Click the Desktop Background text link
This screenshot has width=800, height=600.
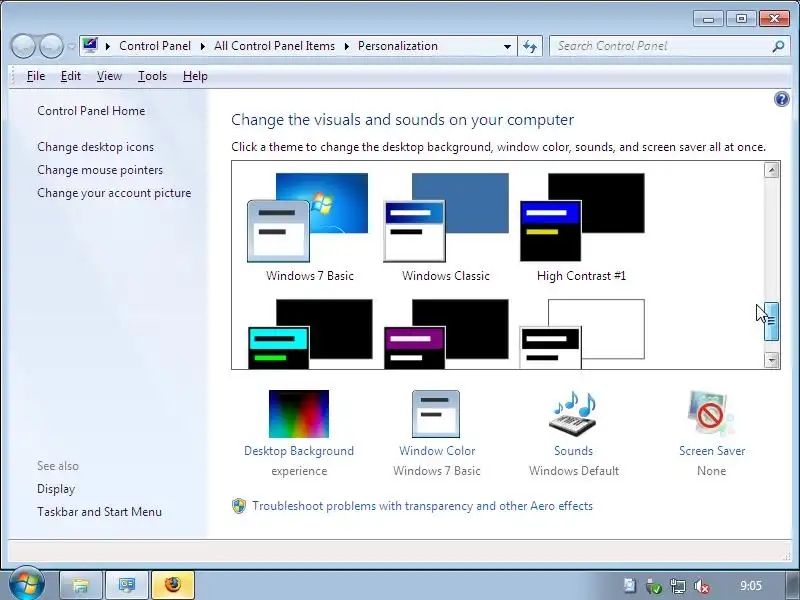click(299, 451)
